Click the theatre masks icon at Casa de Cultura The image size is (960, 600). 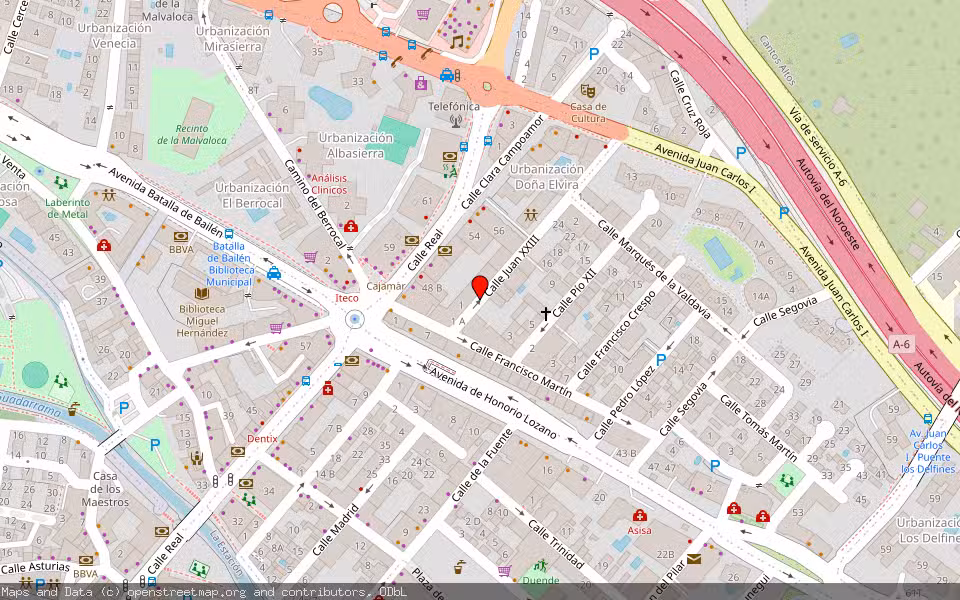(x=588, y=91)
